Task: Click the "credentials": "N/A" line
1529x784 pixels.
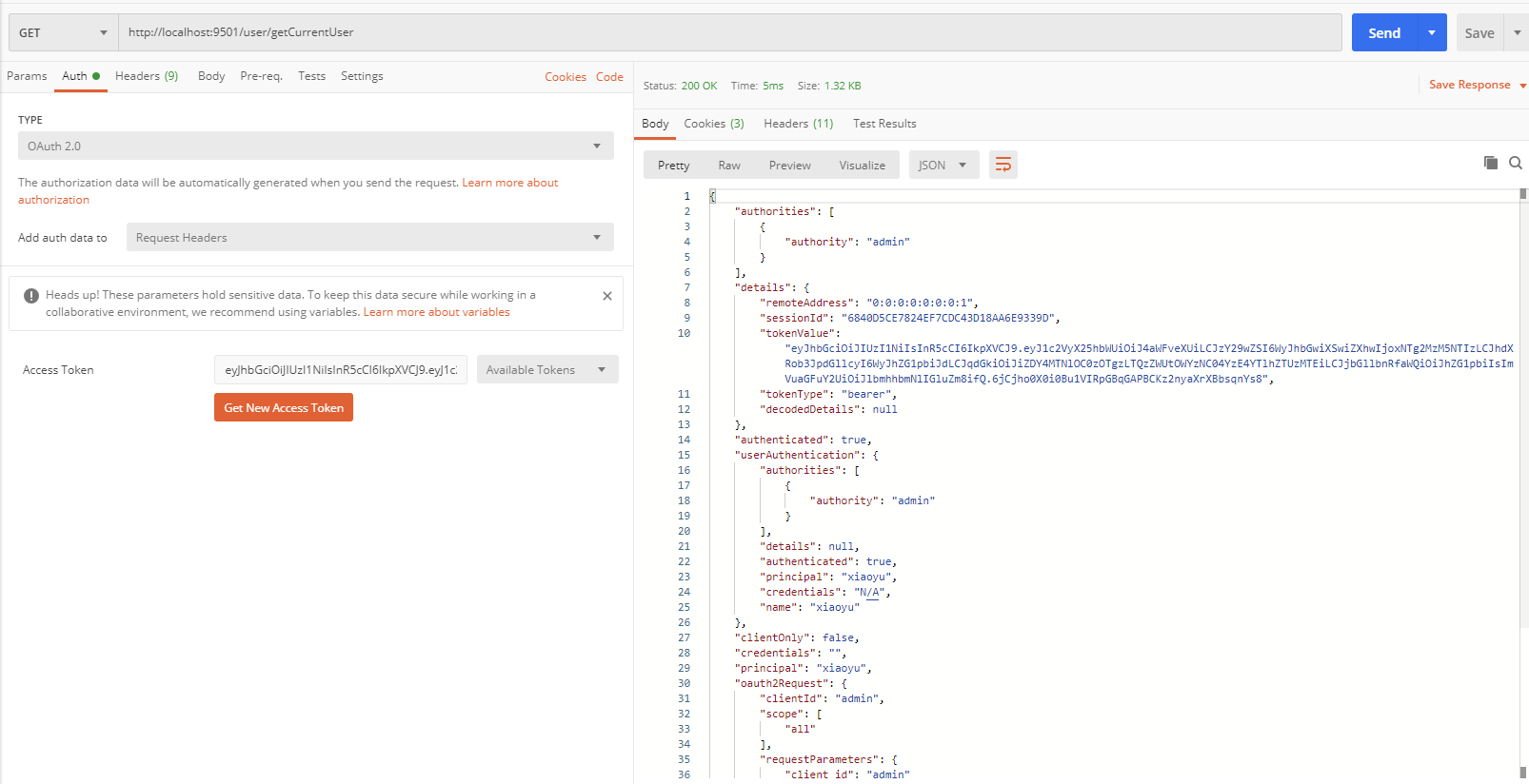Action: point(825,592)
